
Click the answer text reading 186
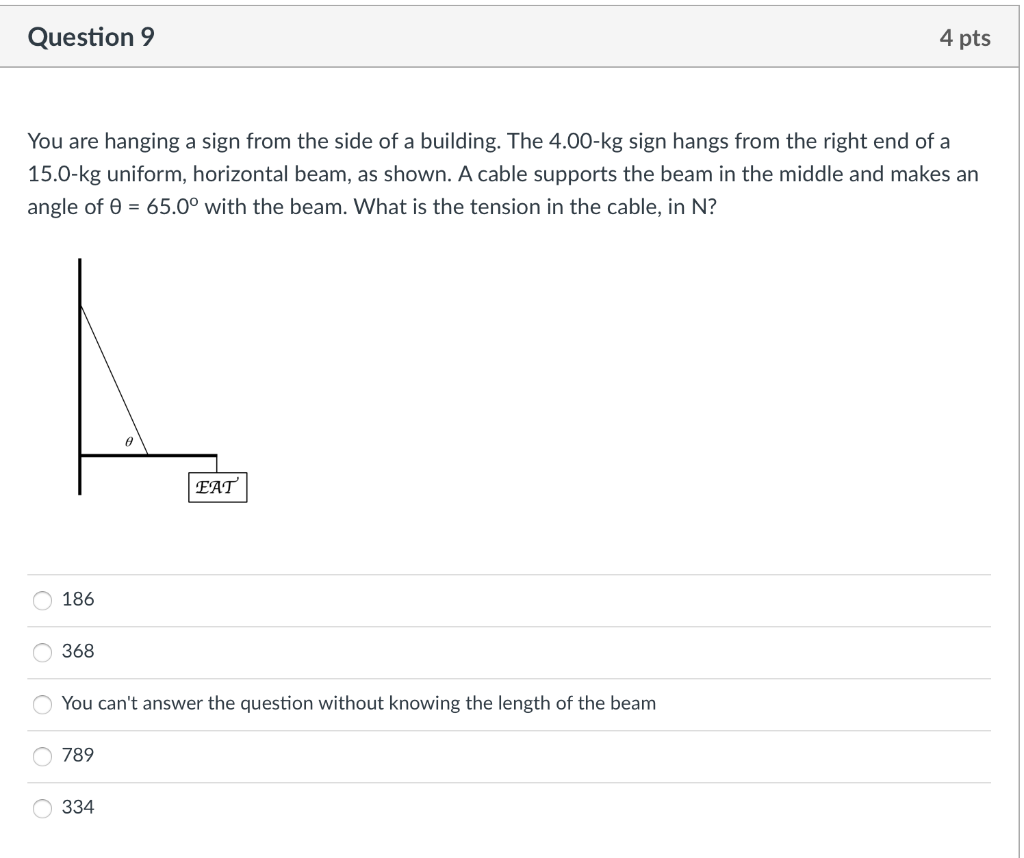[x=77, y=599]
